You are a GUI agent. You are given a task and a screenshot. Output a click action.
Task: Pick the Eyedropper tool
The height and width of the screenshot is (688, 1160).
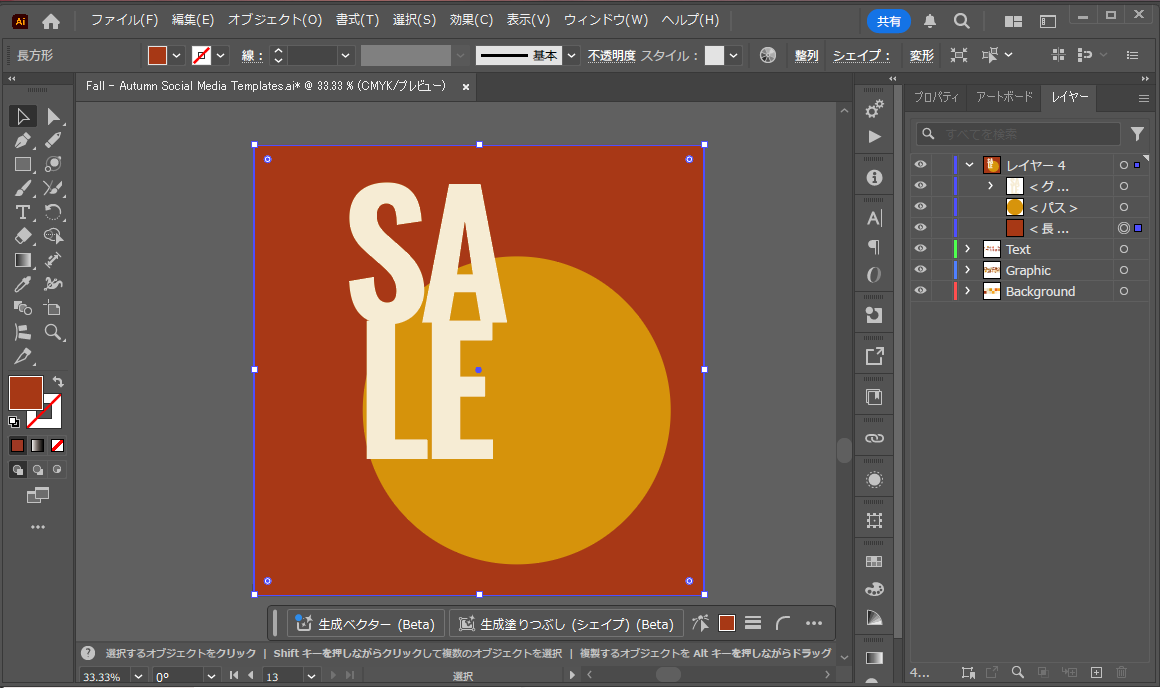click(23, 284)
